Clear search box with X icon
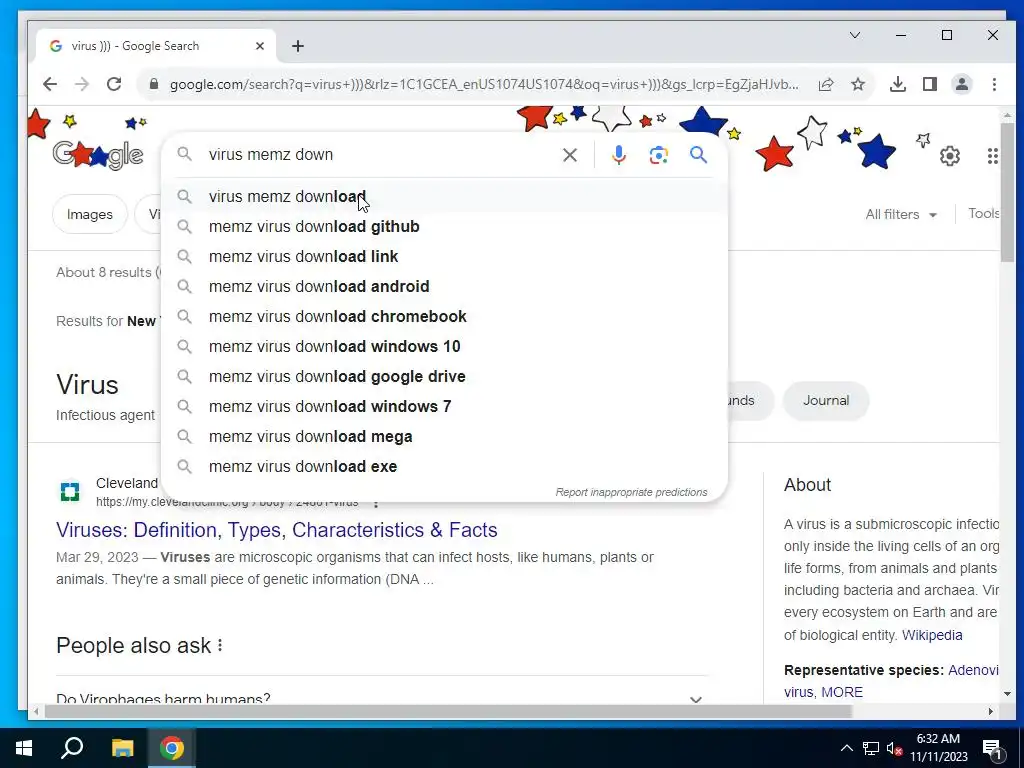This screenshot has height=768, width=1024. click(570, 155)
